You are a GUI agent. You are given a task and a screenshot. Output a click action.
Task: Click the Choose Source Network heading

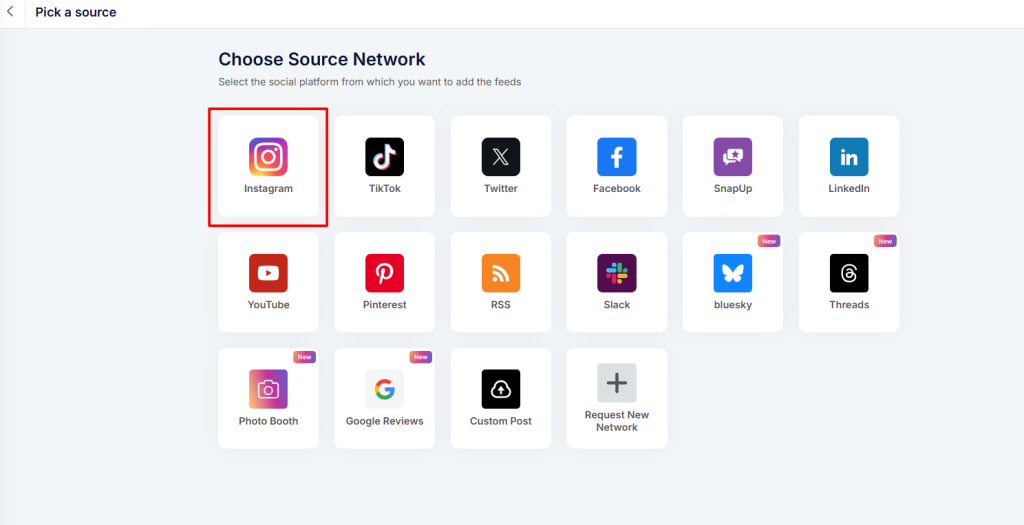pos(322,59)
